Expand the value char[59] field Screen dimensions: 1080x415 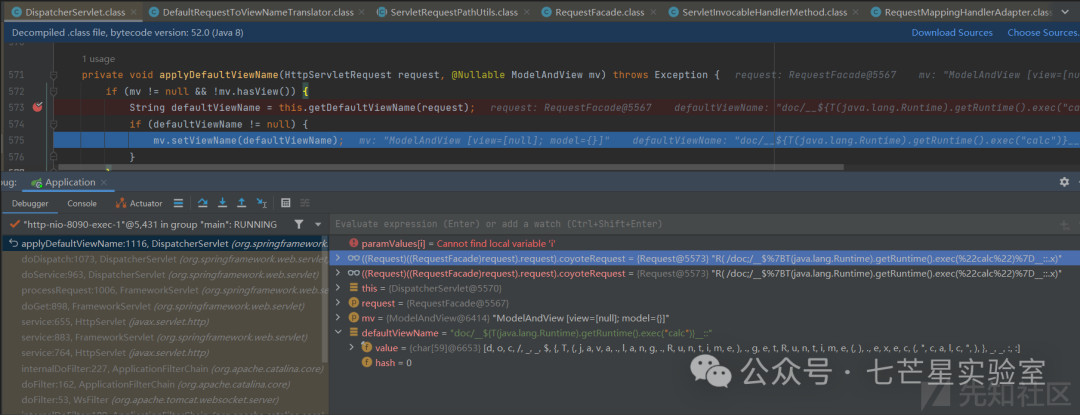(352, 348)
